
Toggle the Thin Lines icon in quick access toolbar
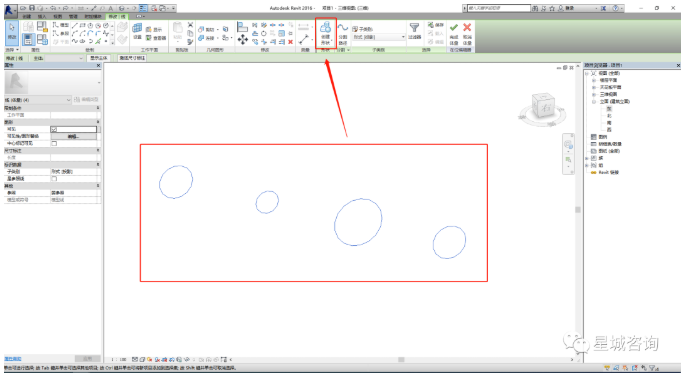(x=143, y=8)
